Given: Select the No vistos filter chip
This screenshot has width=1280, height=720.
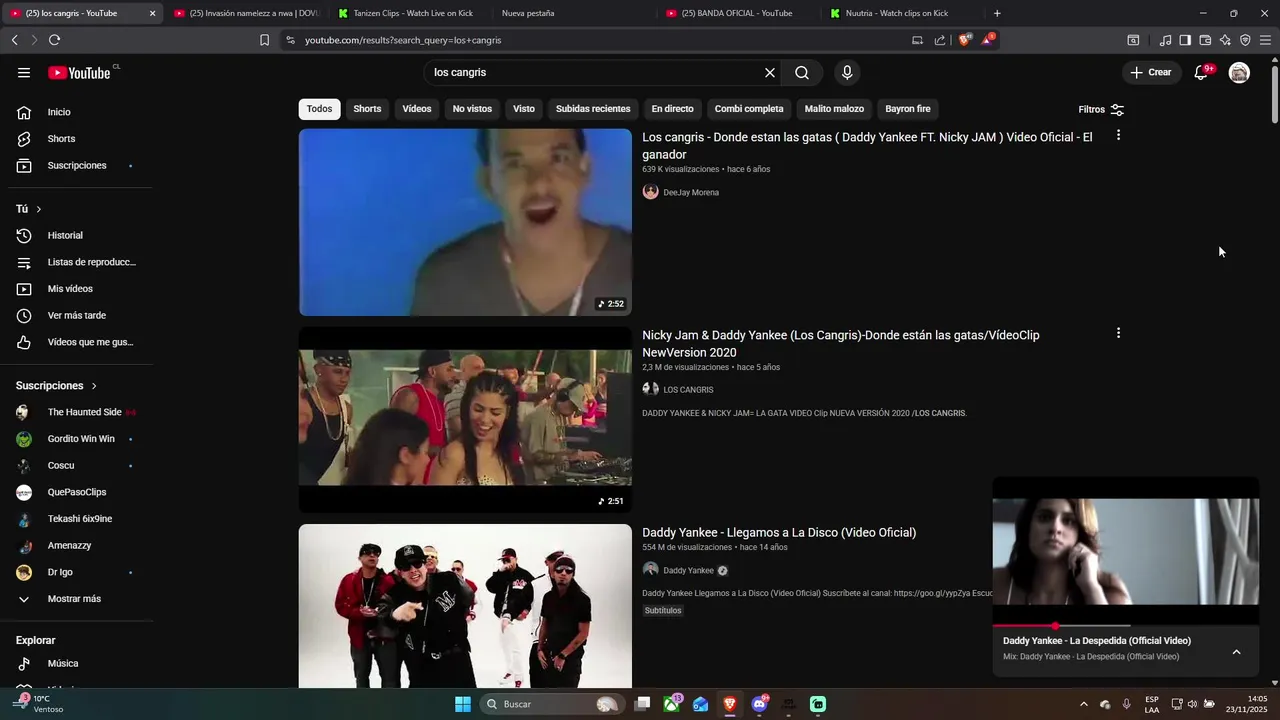Looking at the screenshot, I should [x=472, y=109].
